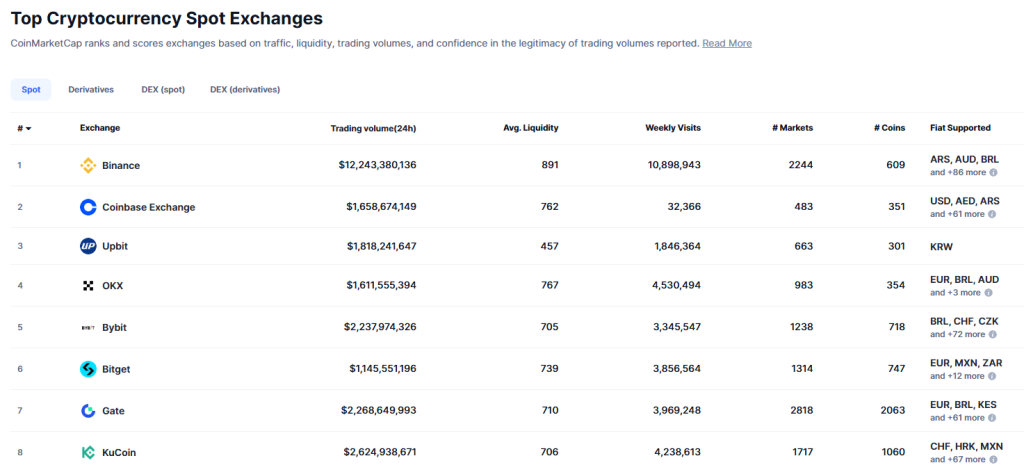Screen dimensions: 1024x472
Task: Click the Bybit logo icon
Action: click(88, 327)
